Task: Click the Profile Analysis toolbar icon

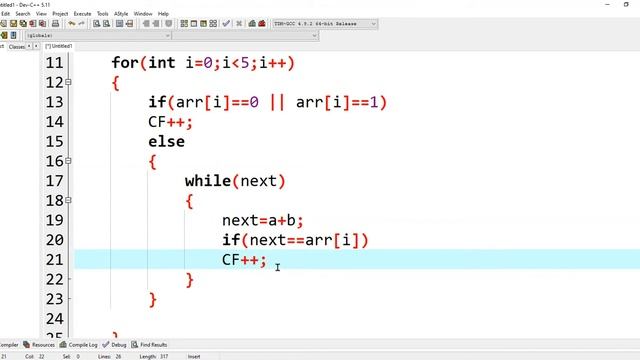Action: tap(252, 24)
